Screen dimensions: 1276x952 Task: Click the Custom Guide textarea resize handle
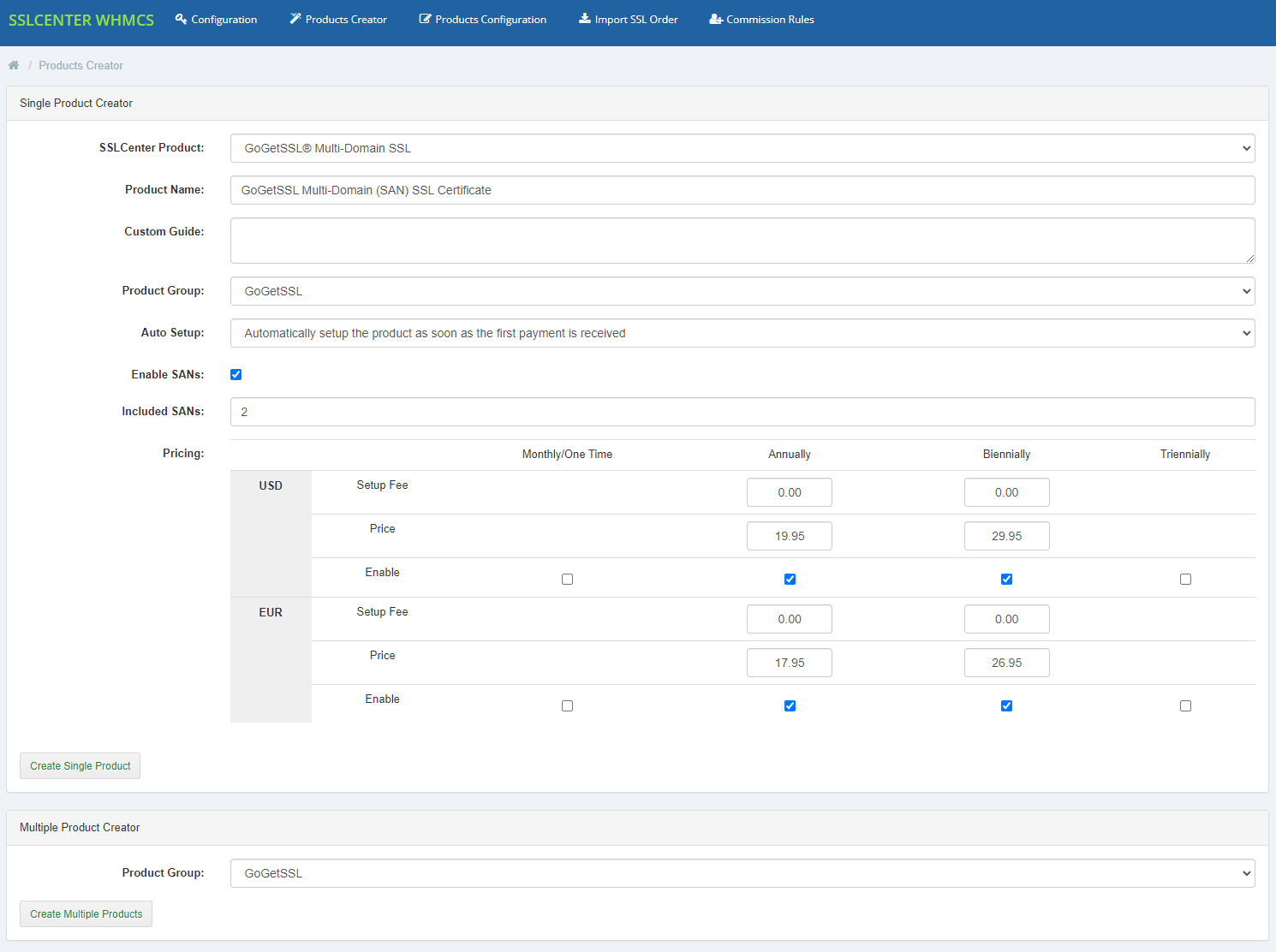click(x=1250, y=259)
